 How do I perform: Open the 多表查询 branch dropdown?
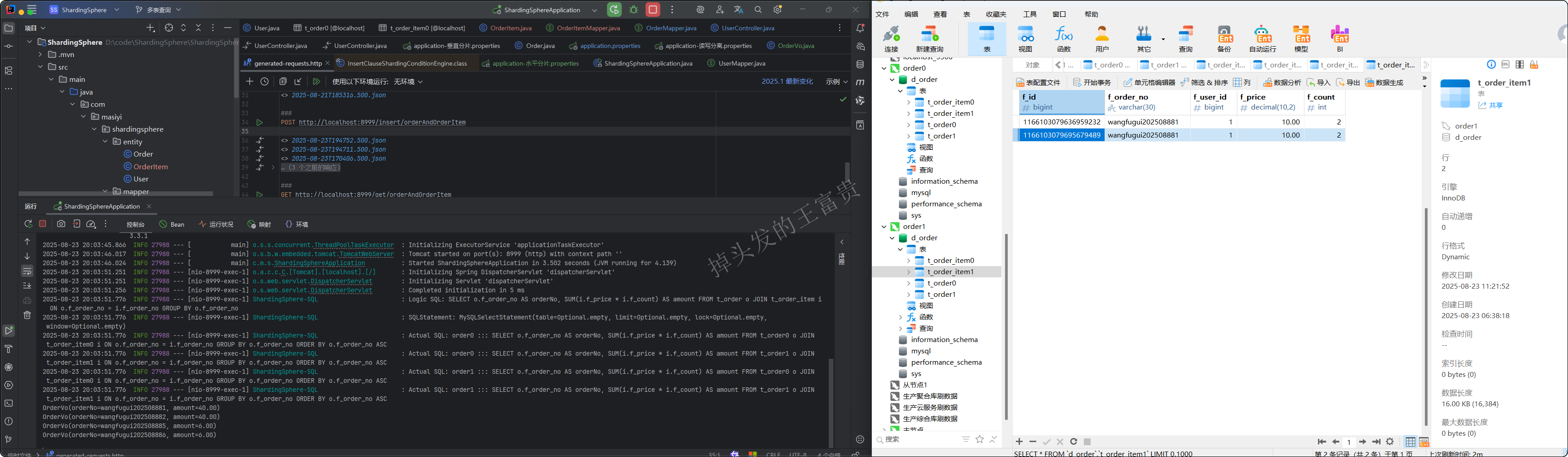pos(158,10)
